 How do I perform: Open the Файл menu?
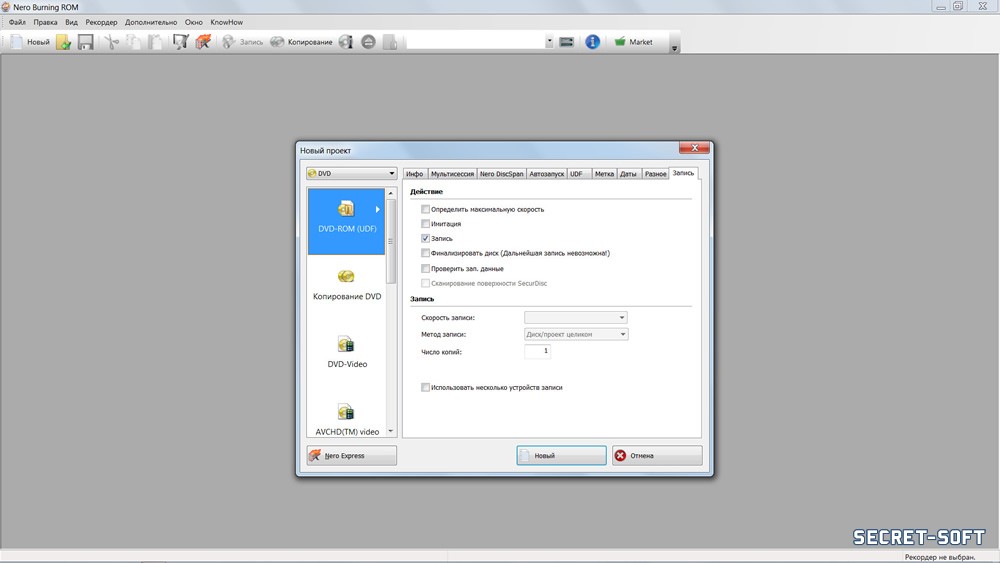(x=17, y=22)
